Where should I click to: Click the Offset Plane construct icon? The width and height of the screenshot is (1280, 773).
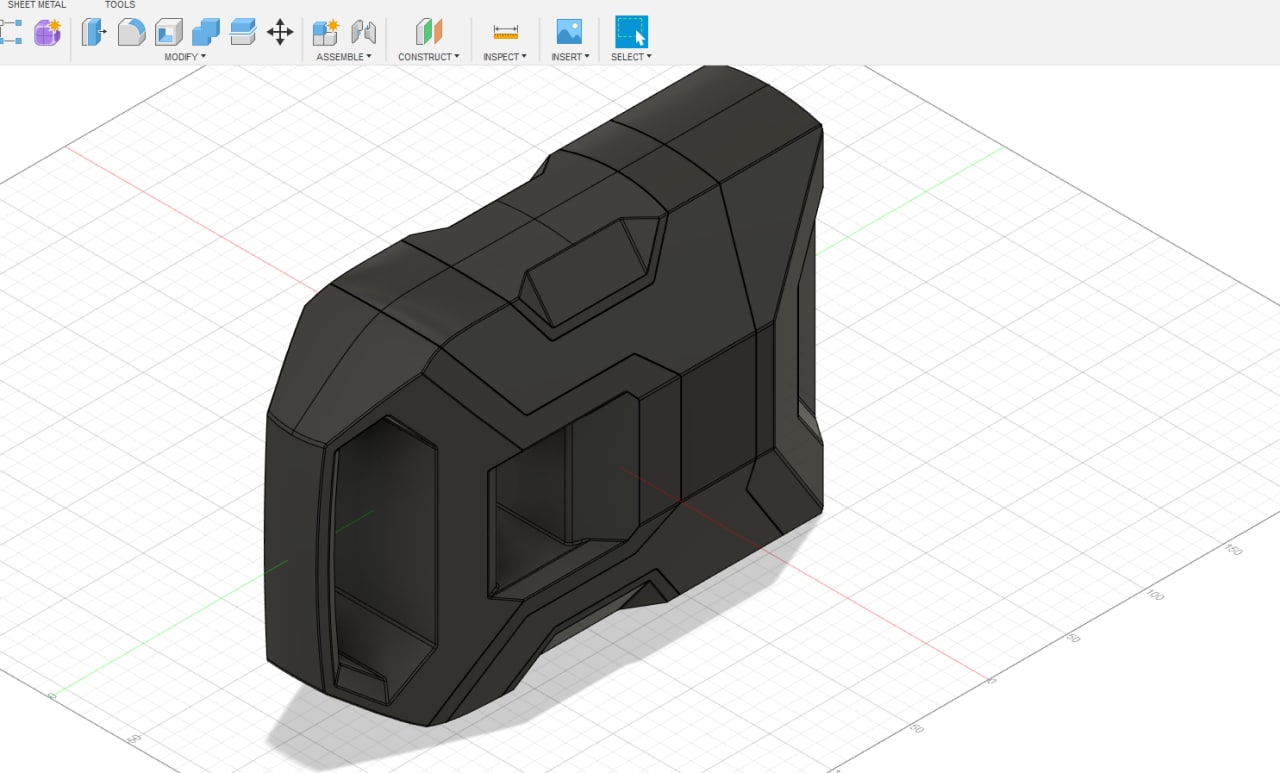[429, 32]
